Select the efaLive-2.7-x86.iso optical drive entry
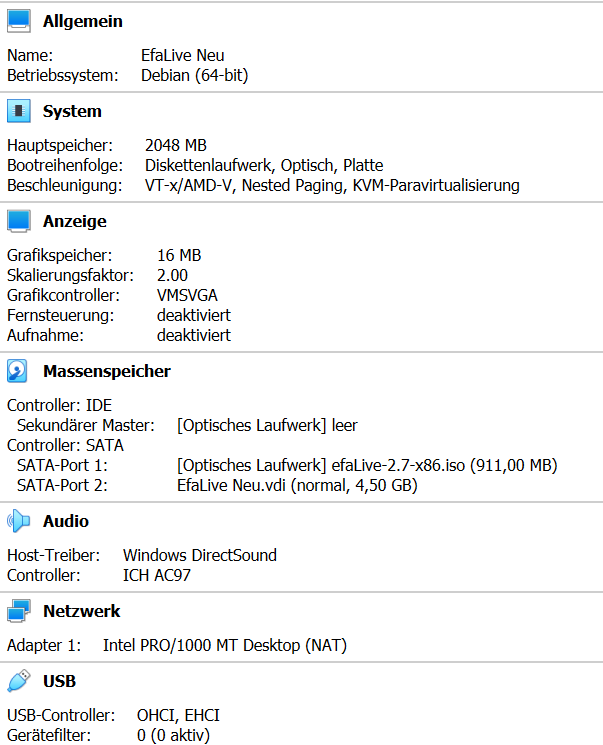 [366, 465]
